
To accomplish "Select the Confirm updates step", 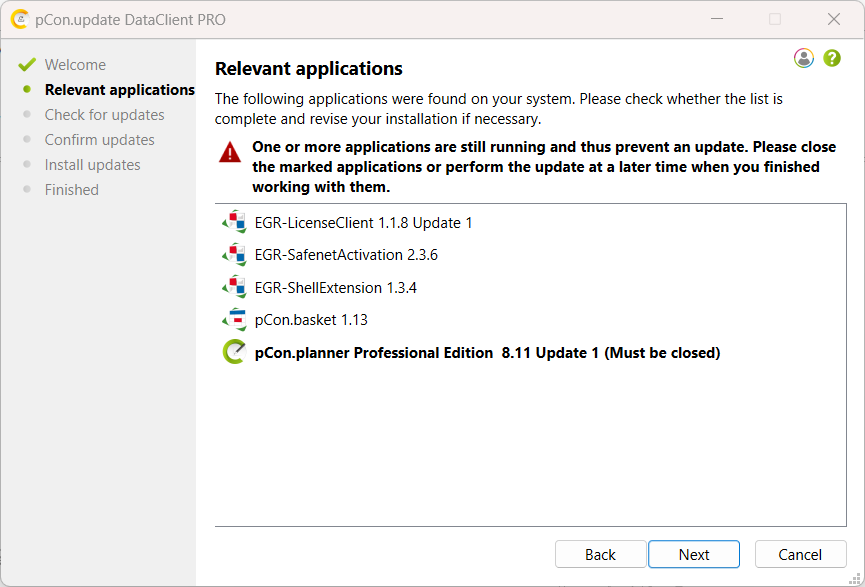I will [99, 140].
